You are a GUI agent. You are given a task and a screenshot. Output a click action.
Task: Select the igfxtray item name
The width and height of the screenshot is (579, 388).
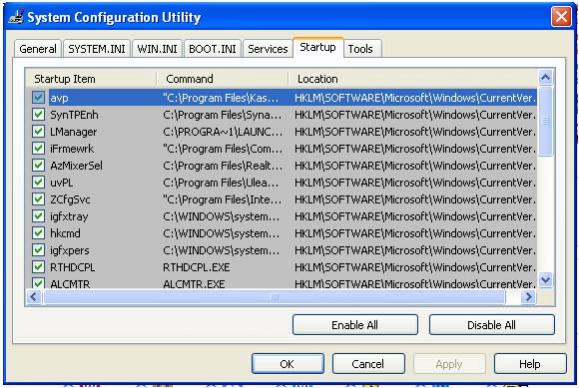pyautogui.click(x=69, y=216)
